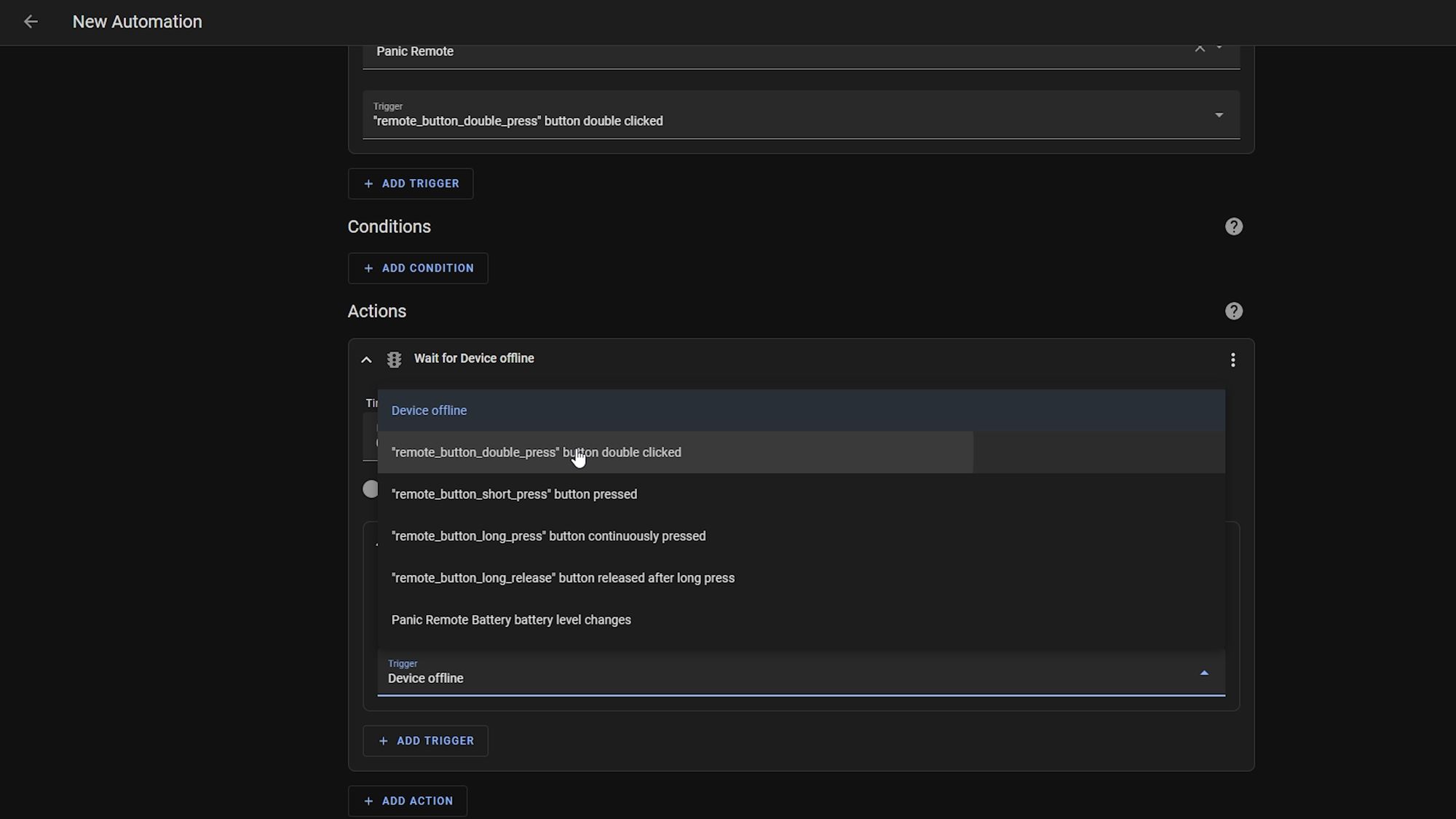Select 'Panic Remote Battery battery level changes'

pos(511,619)
